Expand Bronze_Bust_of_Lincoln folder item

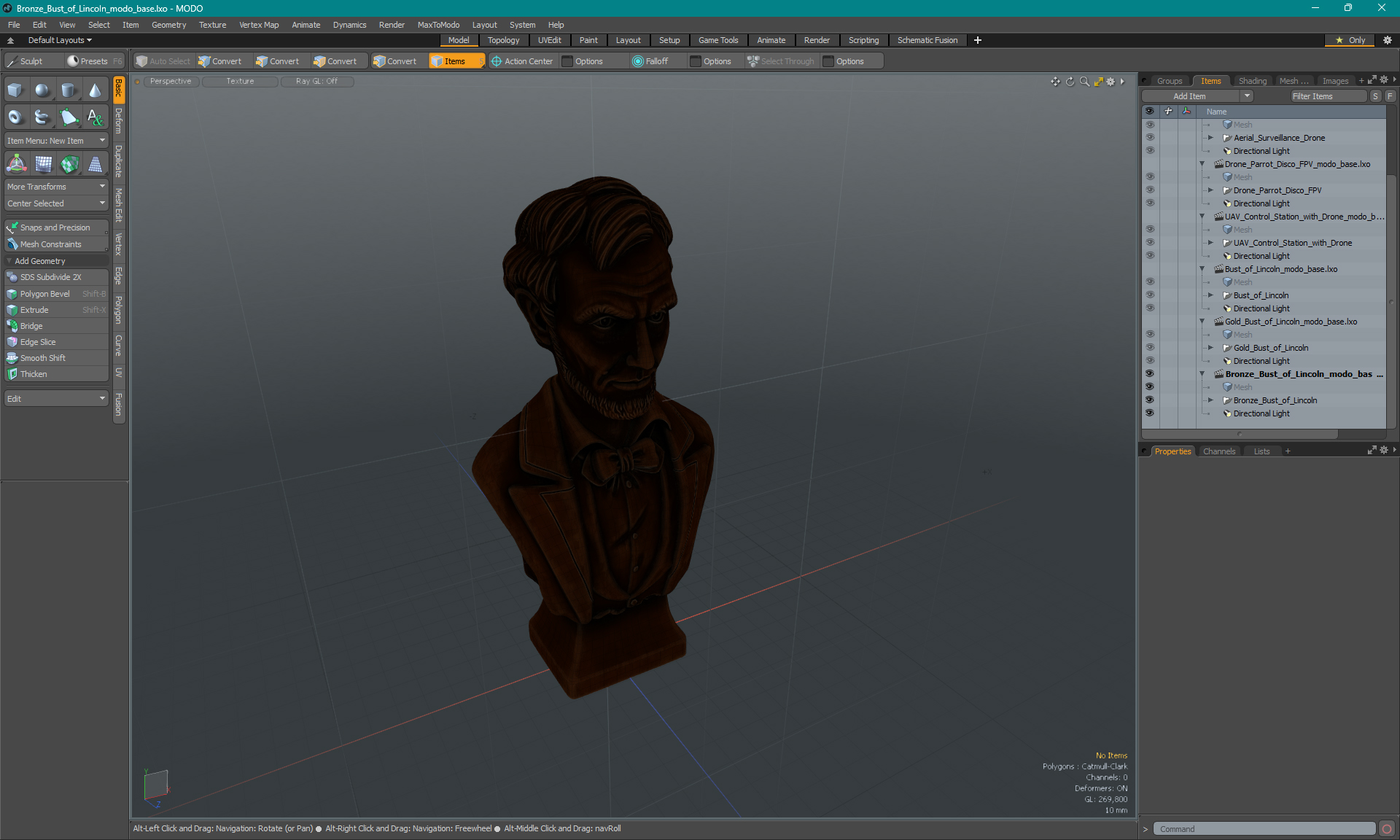pyautogui.click(x=1210, y=400)
